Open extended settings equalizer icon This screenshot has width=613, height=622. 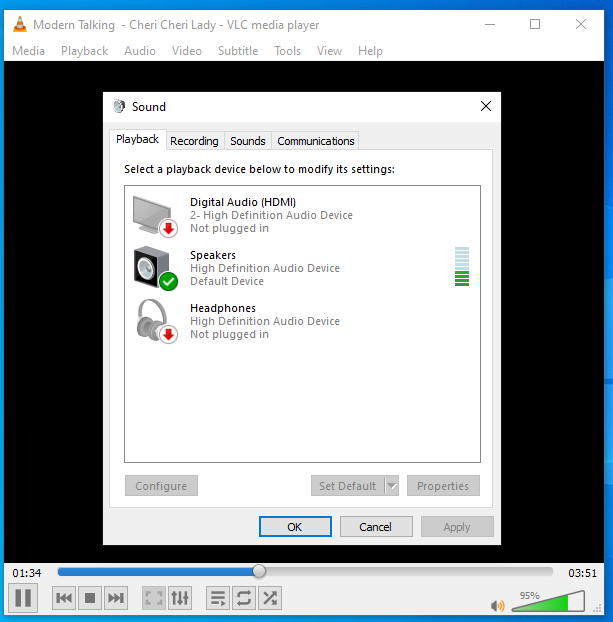(180, 598)
